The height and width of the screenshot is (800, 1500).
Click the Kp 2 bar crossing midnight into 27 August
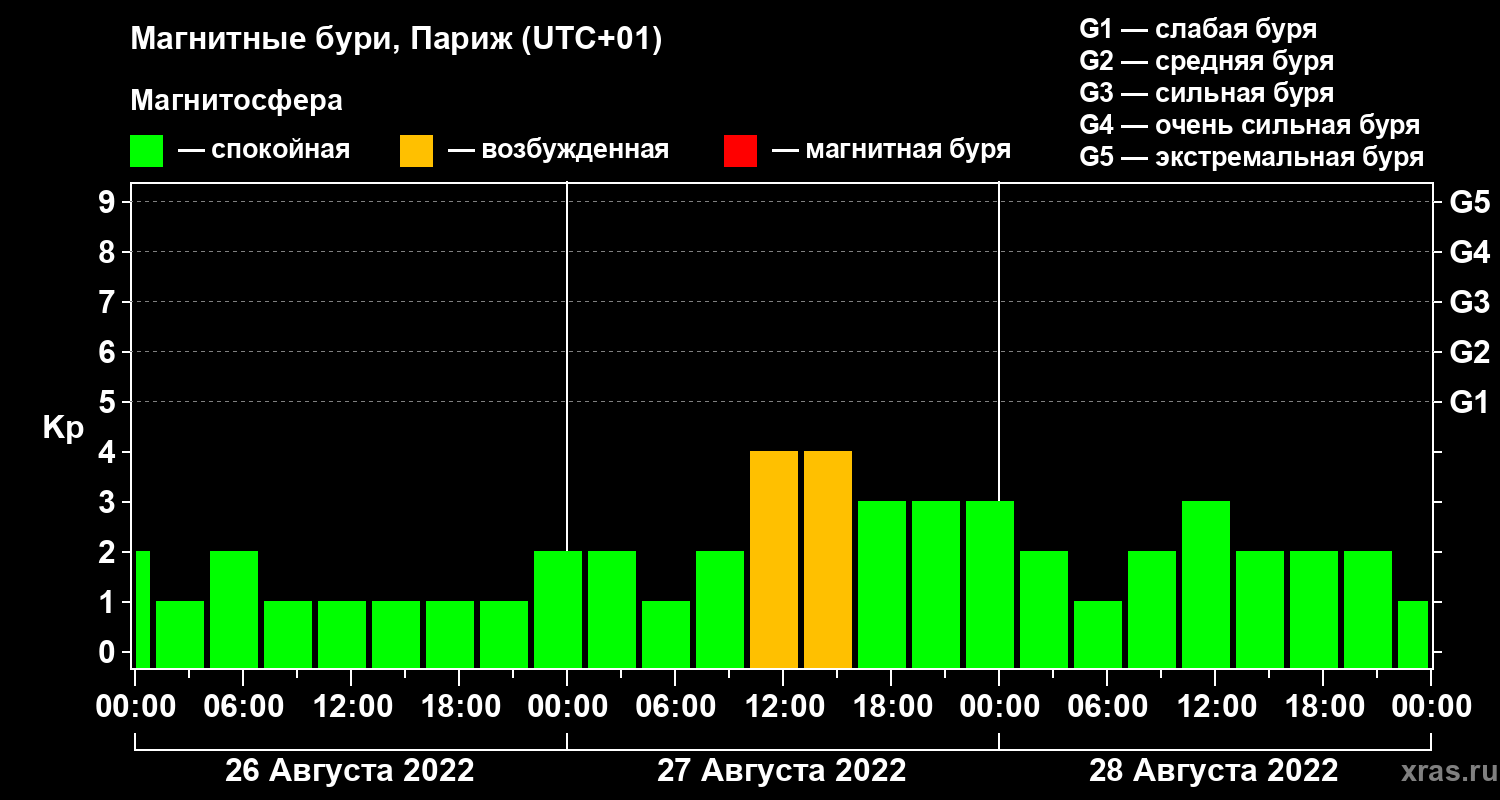(x=558, y=609)
